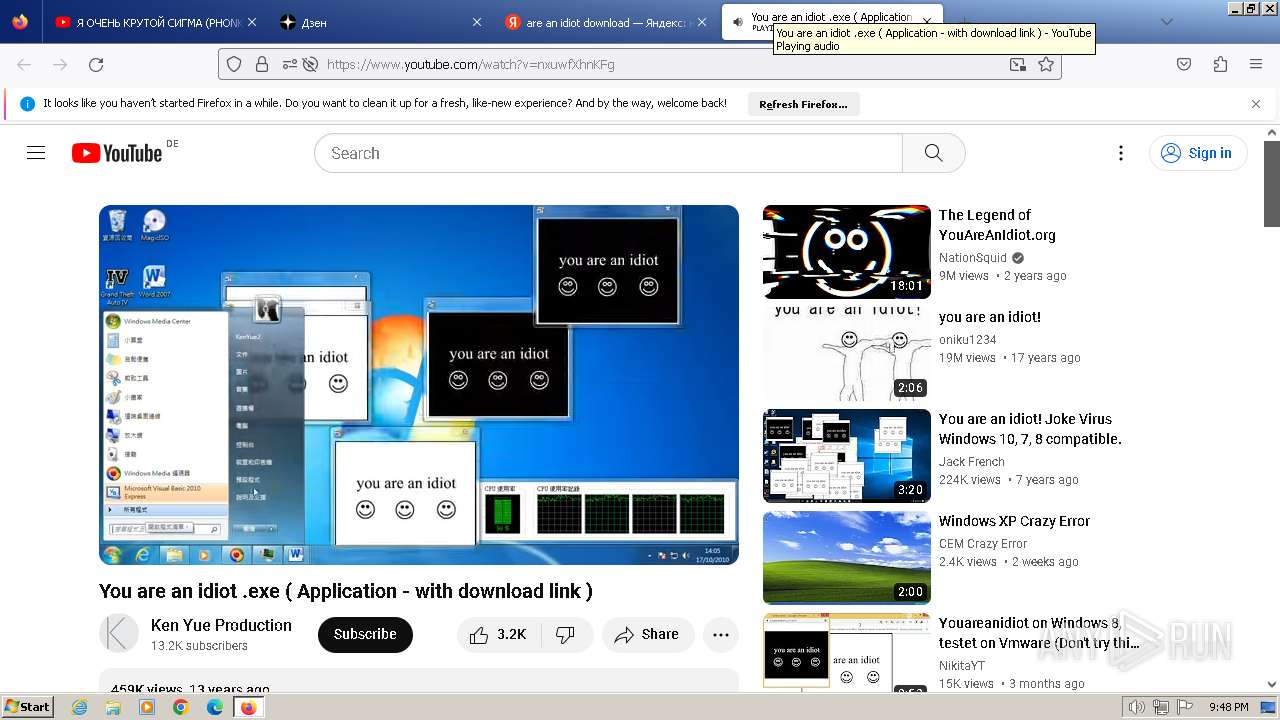
Task: Open the Ken Yue Production channel link
Action: pos(221,625)
